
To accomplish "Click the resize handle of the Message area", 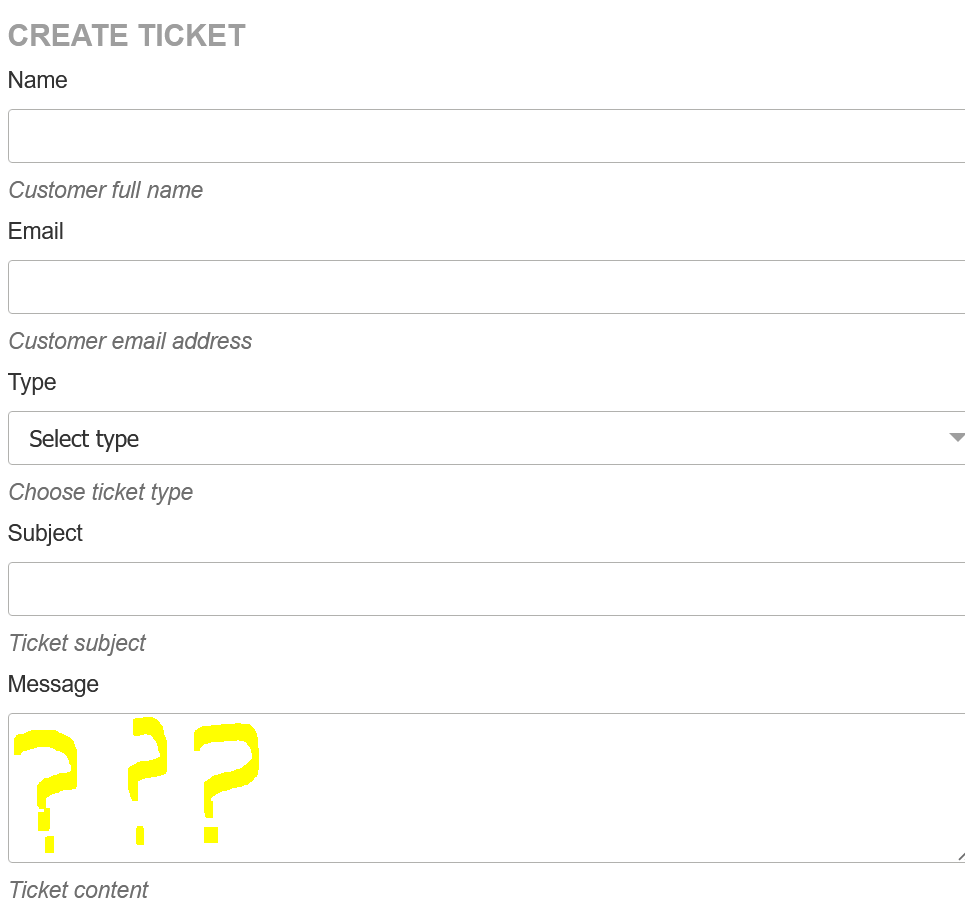I will pyautogui.click(x=958, y=856).
